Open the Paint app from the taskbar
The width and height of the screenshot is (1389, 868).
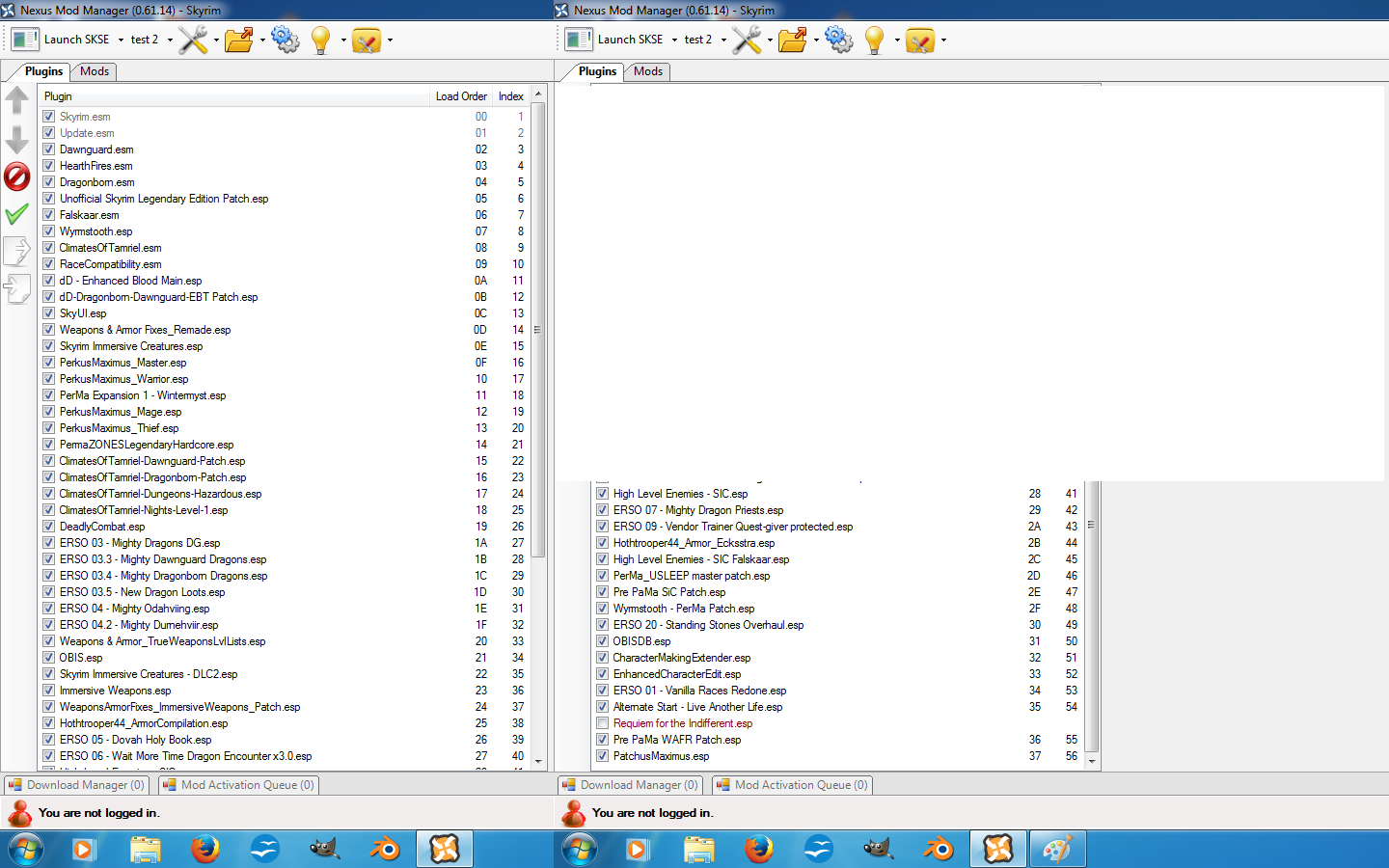[1057, 849]
